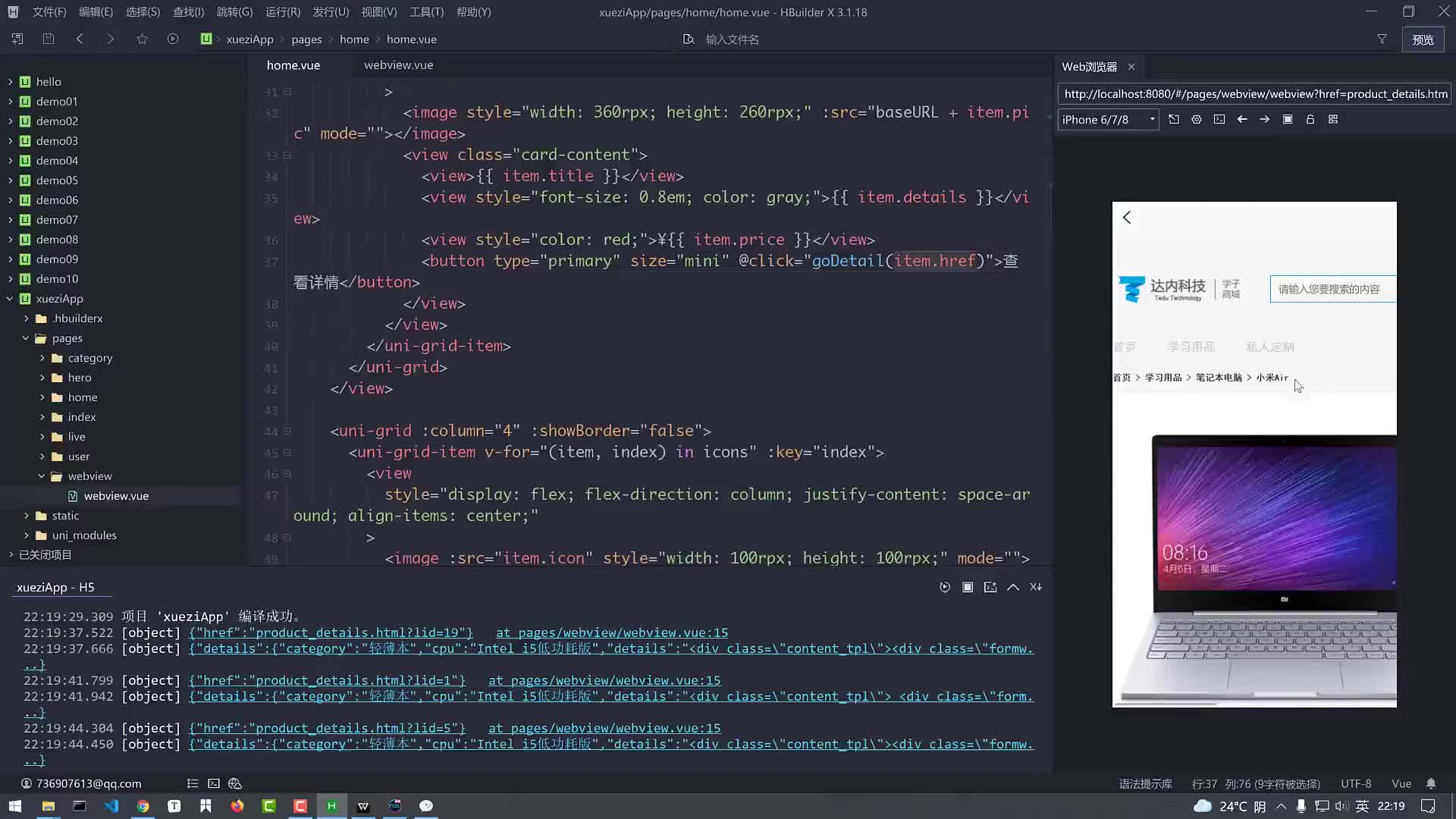
Task: Click the preview search box 请输入您要搜索的内容
Action: [x=1332, y=289]
